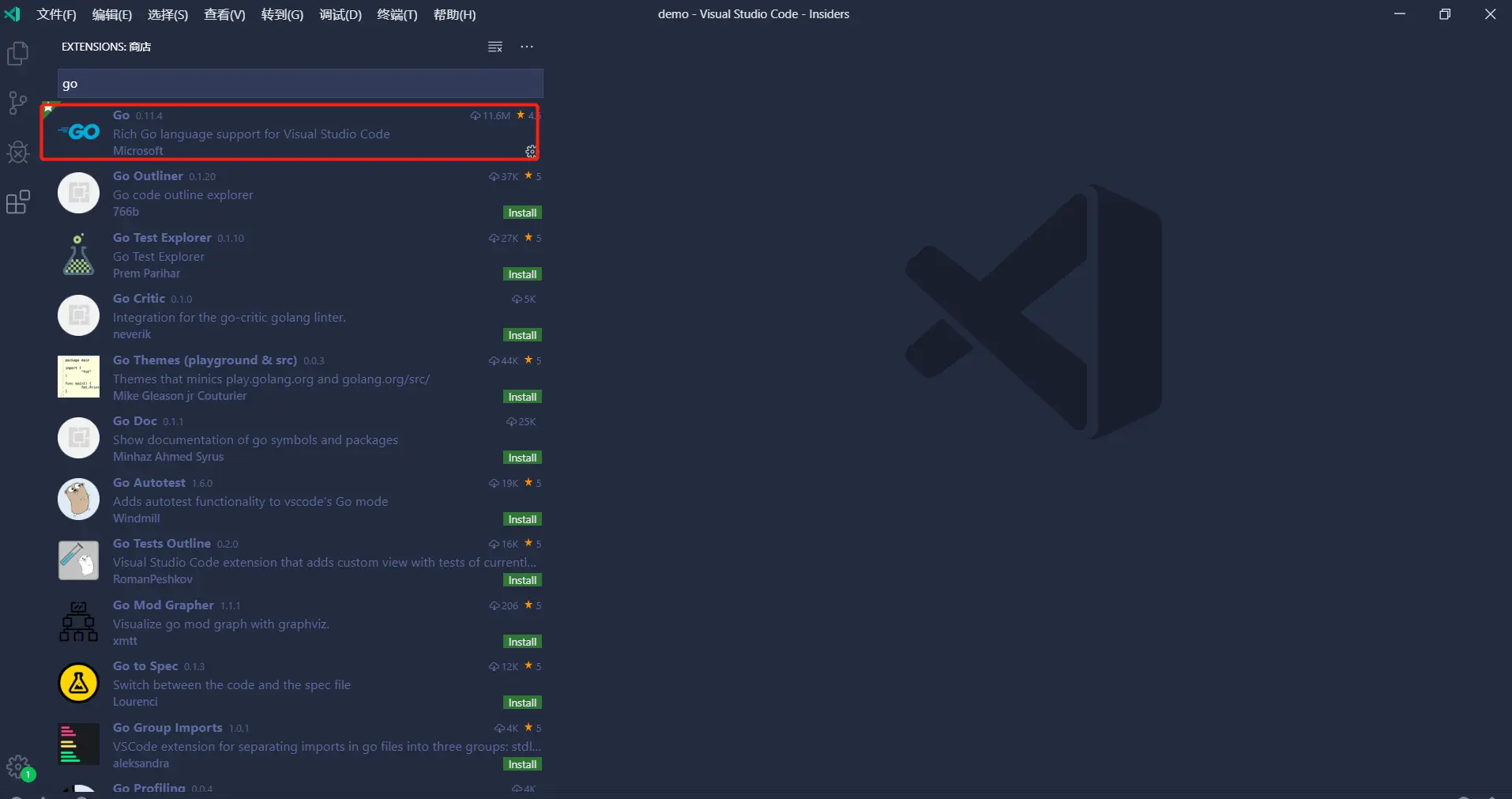Open the manage gear for Go extension
This screenshot has width=1512, height=799.
tap(531, 151)
